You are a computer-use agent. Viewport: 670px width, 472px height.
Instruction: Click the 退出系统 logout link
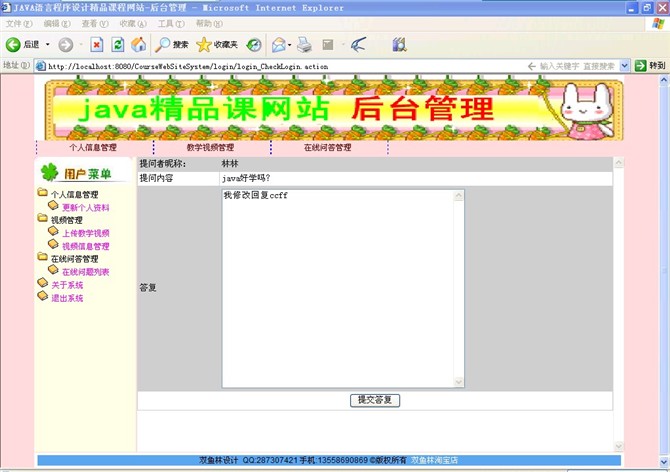point(67,298)
